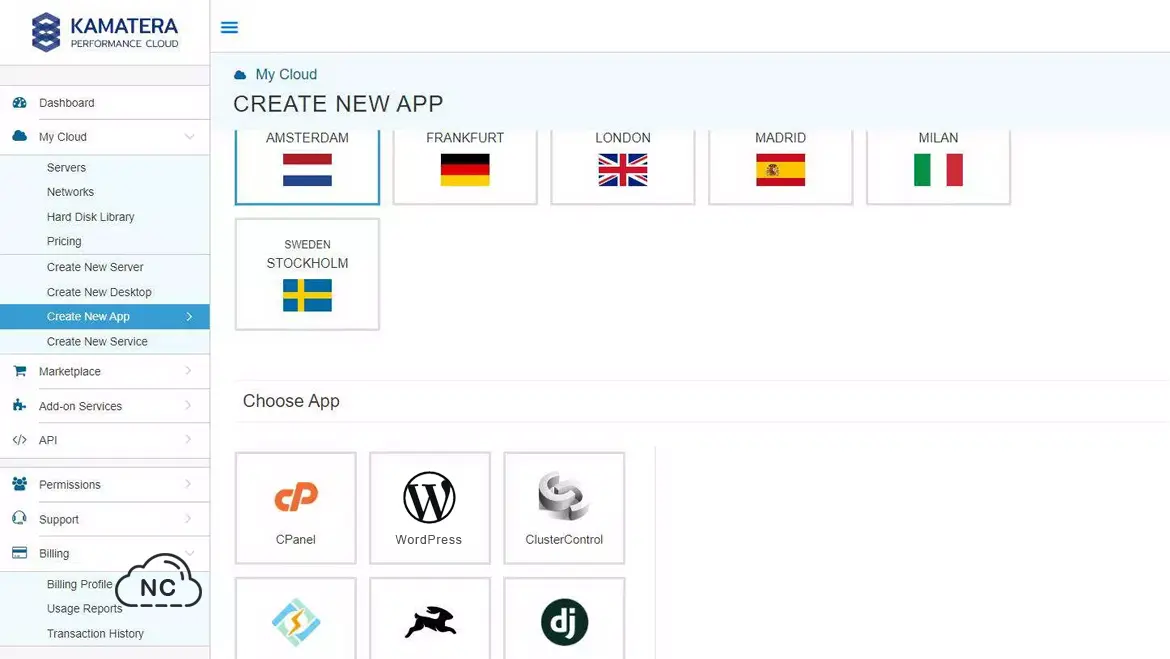Image resolution: width=1170 pixels, height=659 pixels.
Task: Click the Choose App section heading
Action: [x=291, y=401]
